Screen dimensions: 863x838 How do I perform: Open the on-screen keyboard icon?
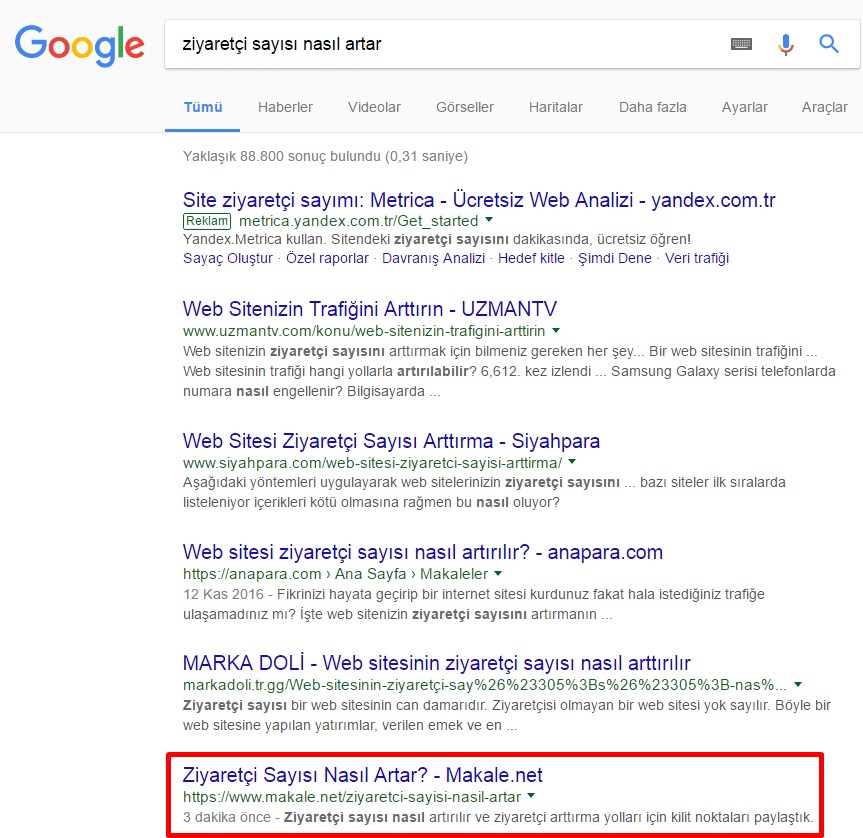[741, 44]
